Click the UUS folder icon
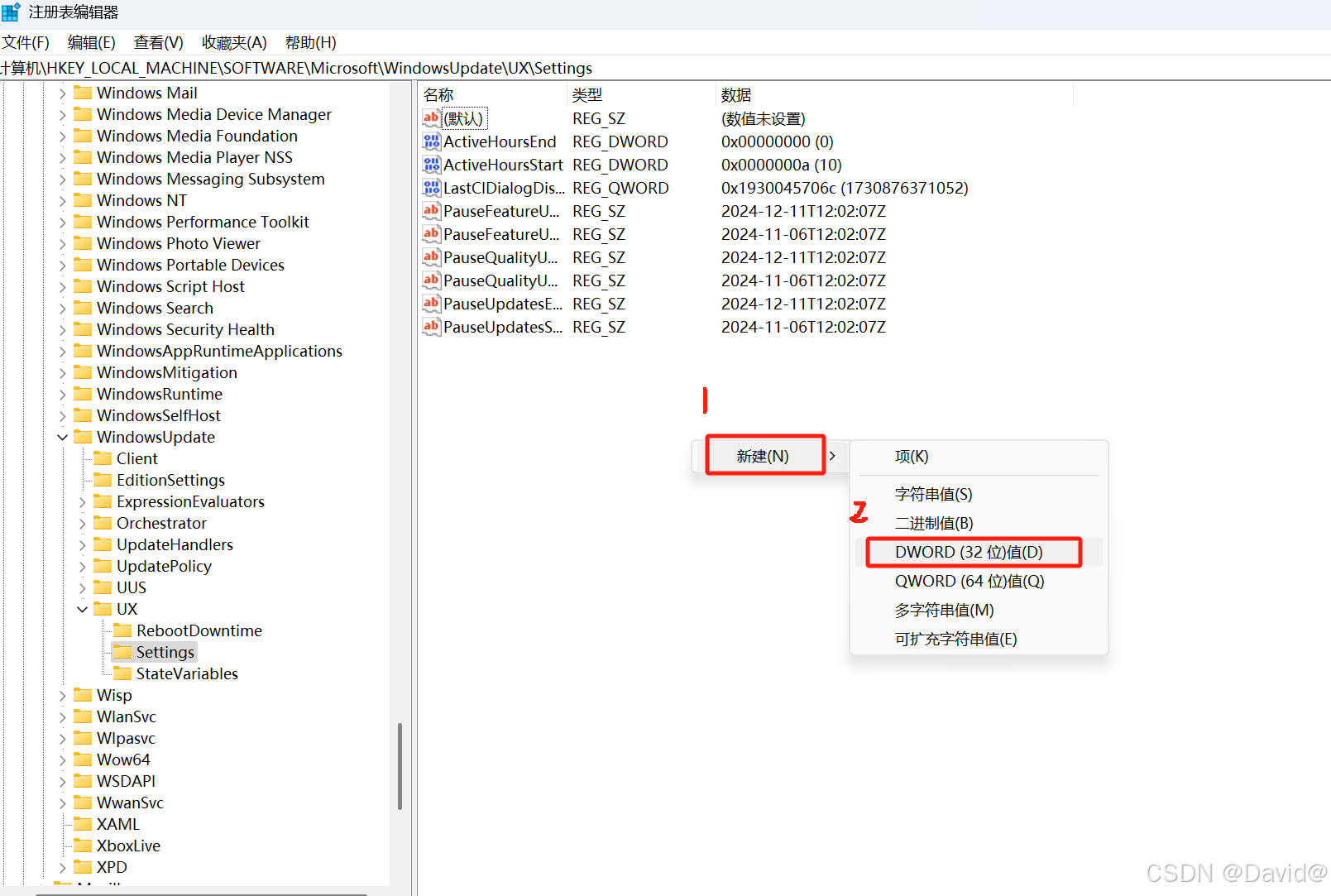 [x=103, y=587]
